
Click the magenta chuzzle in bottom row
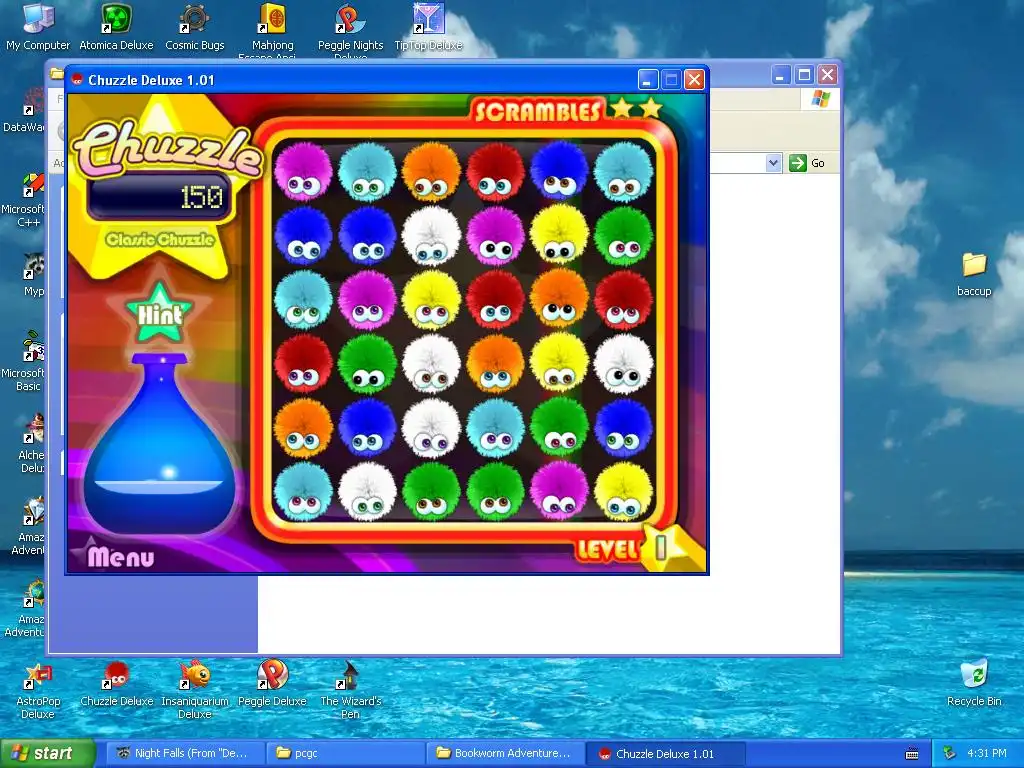(x=559, y=491)
